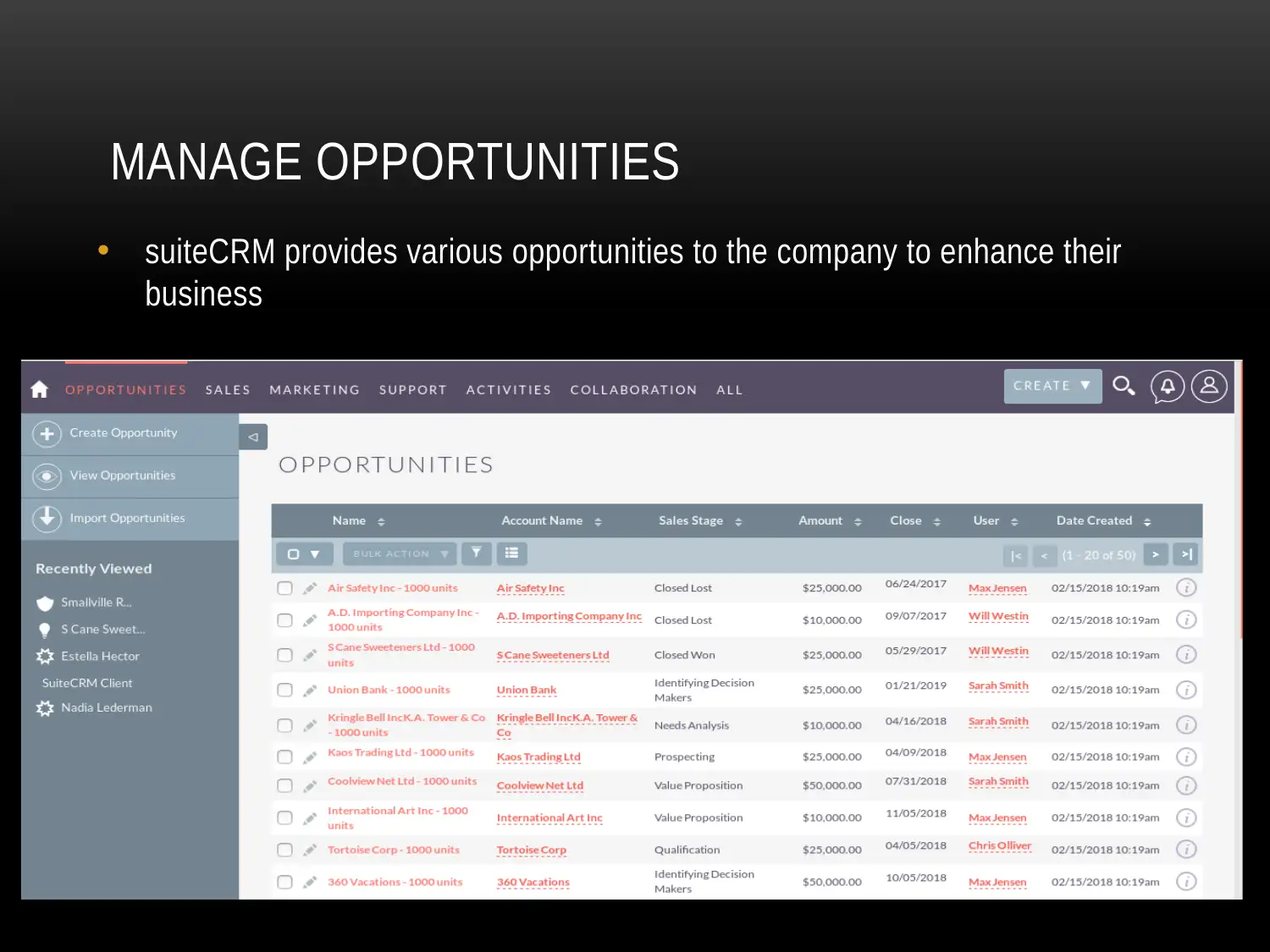1270x952 pixels.
Task: Sort by Amount column
Action: click(830, 520)
